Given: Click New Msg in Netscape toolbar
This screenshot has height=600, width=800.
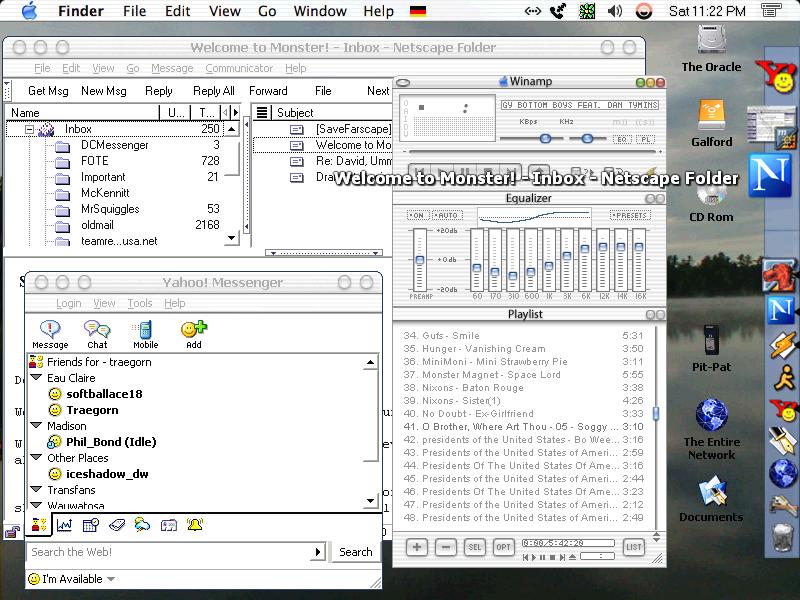Looking at the screenshot, I should (104, 91).
